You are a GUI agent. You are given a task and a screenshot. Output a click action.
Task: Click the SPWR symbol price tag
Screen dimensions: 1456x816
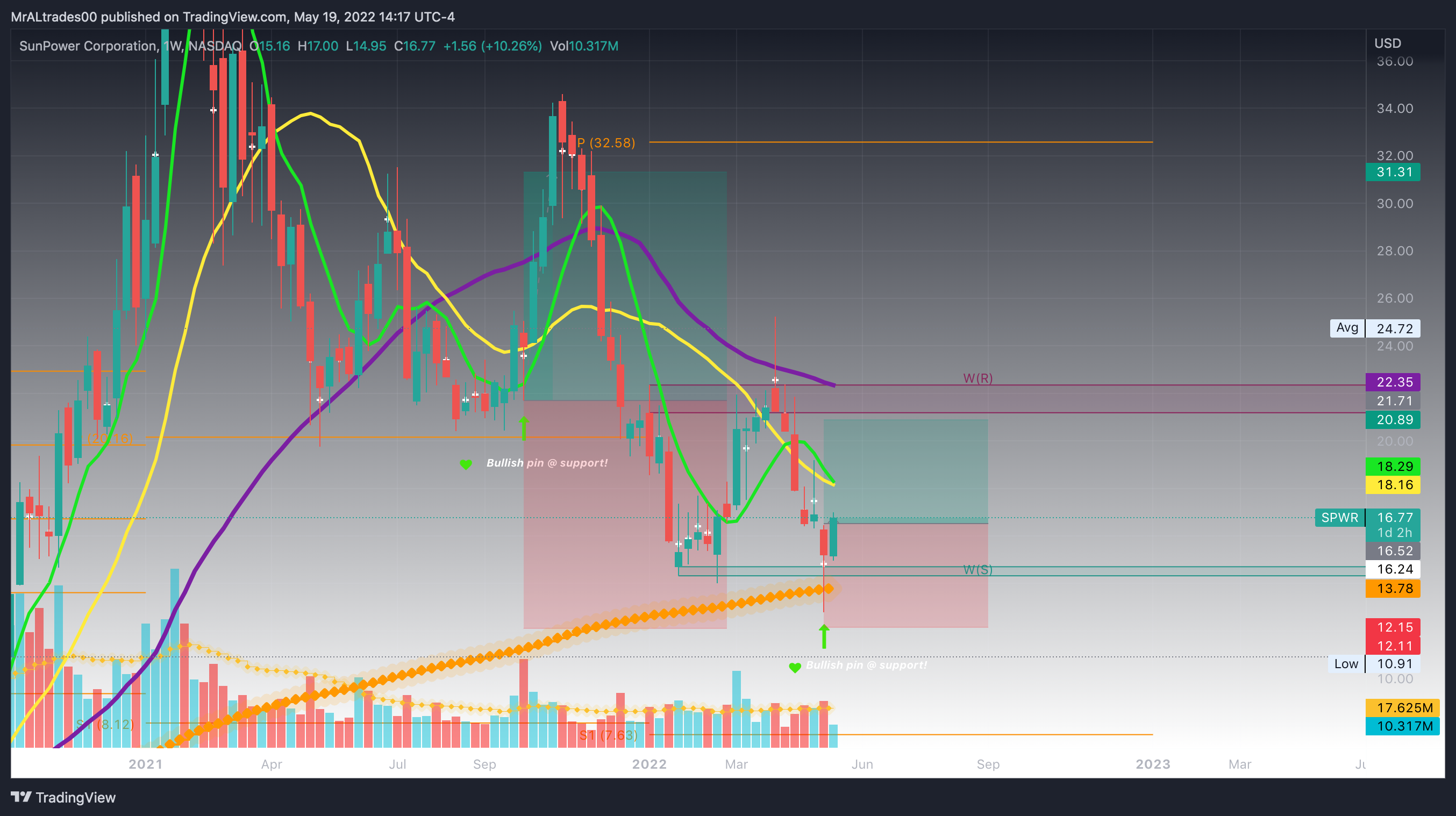(x=1339, y=517)
